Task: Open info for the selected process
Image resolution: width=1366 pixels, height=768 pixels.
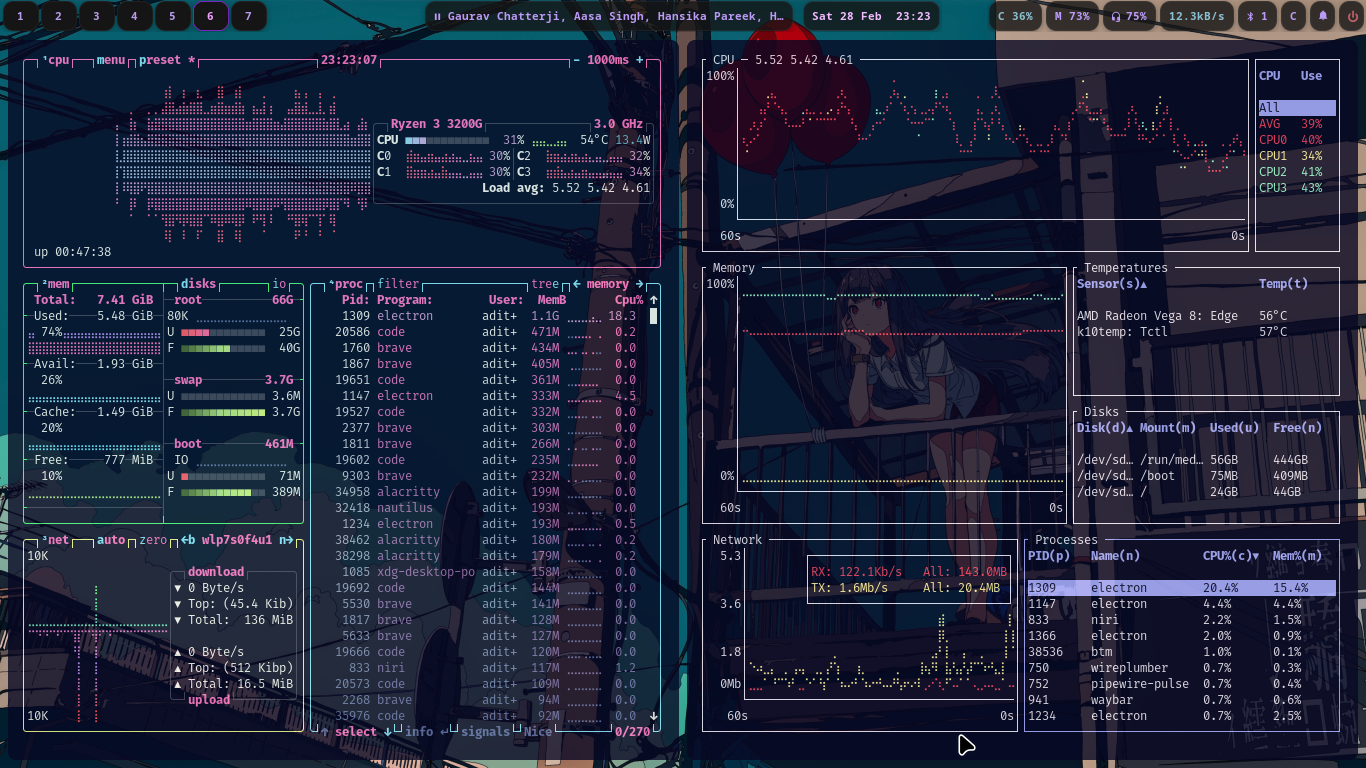Action: (426, 732)
